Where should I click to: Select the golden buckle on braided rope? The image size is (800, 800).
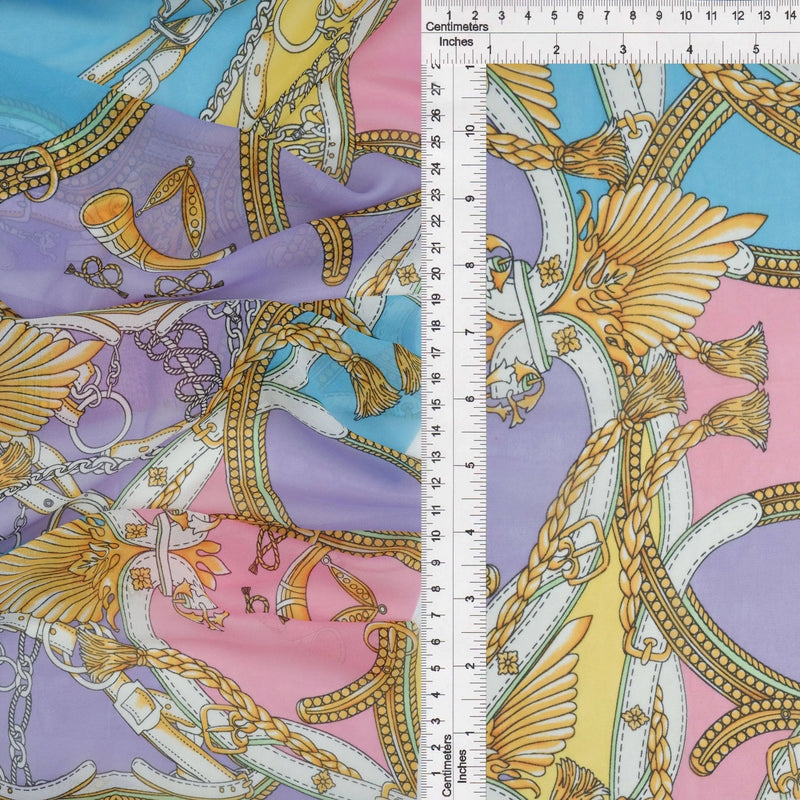(584, 550)
